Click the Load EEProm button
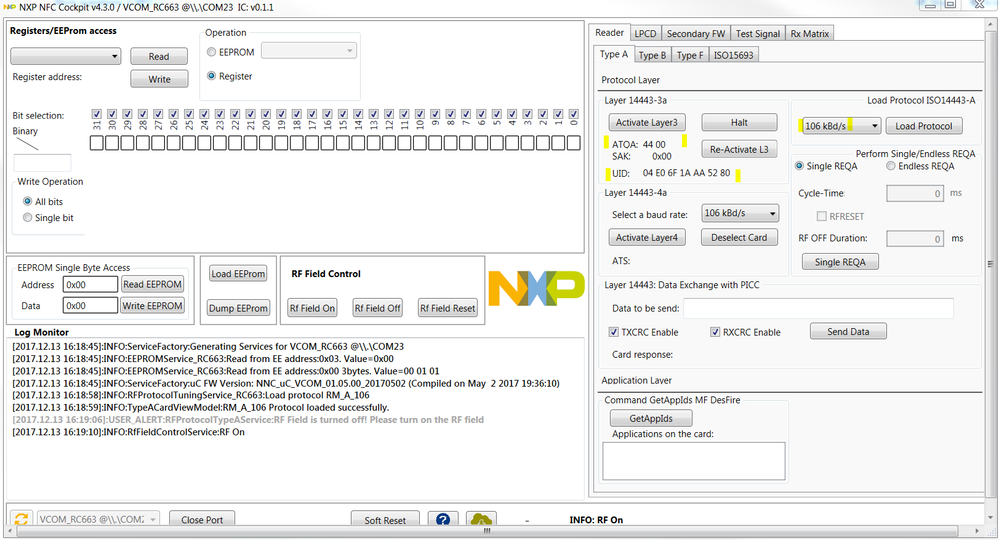 pos(238,274)
